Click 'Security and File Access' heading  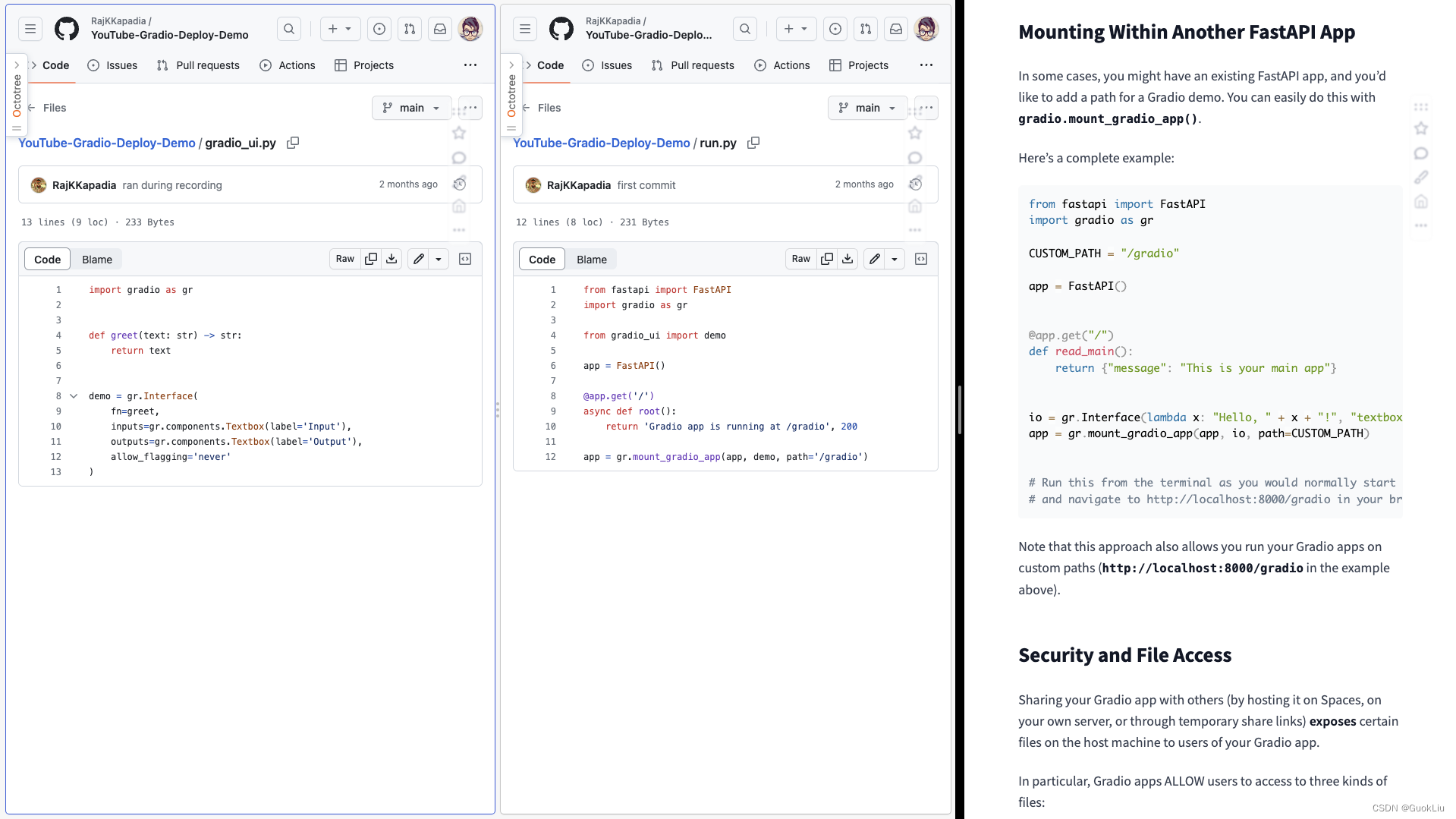click(x=1124, y=655)
